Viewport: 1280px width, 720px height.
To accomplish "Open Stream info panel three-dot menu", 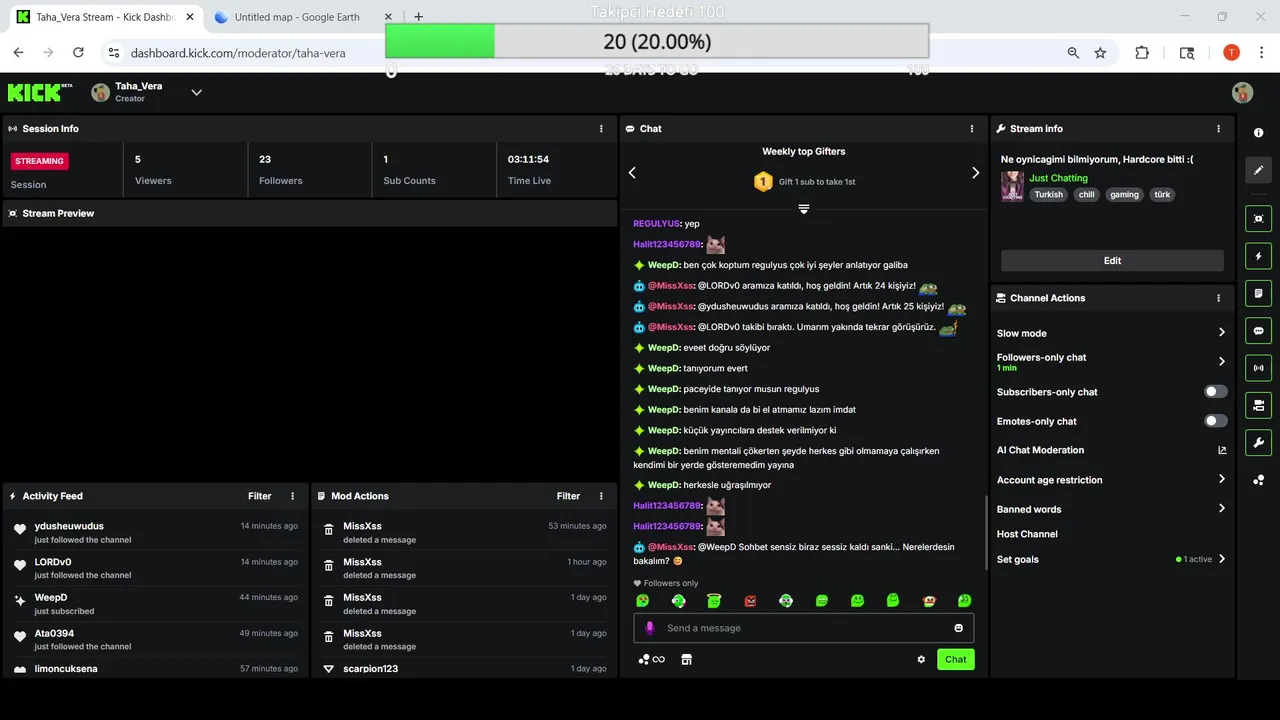I will 1218,129.
